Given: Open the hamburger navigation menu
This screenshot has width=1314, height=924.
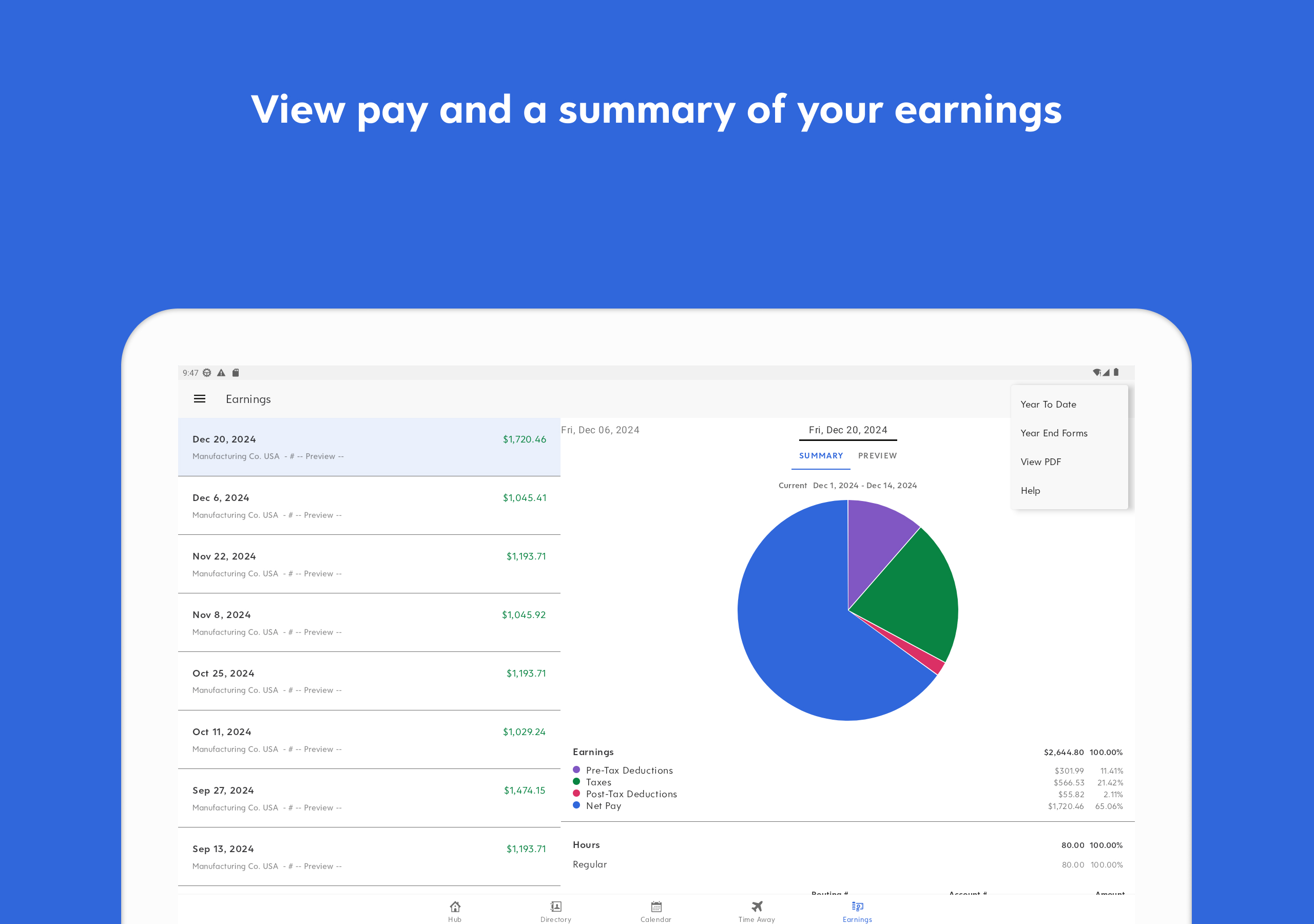Looking at the screenshot, I should (x=199, y=399).
